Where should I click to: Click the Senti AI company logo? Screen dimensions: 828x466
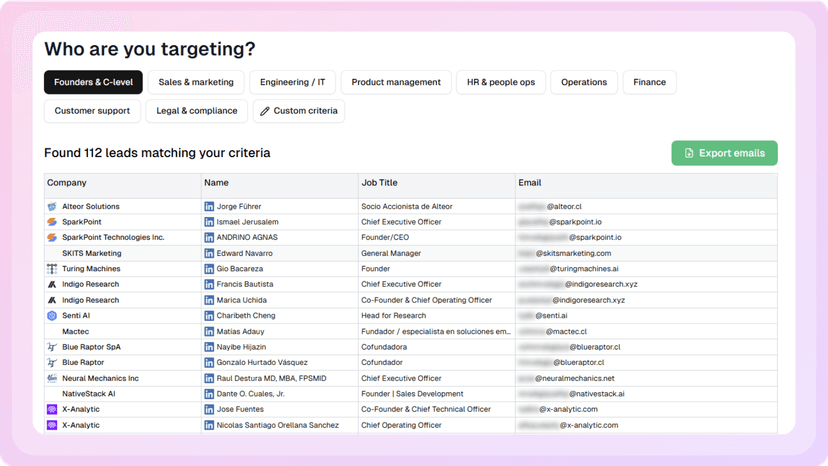(52, 316)
